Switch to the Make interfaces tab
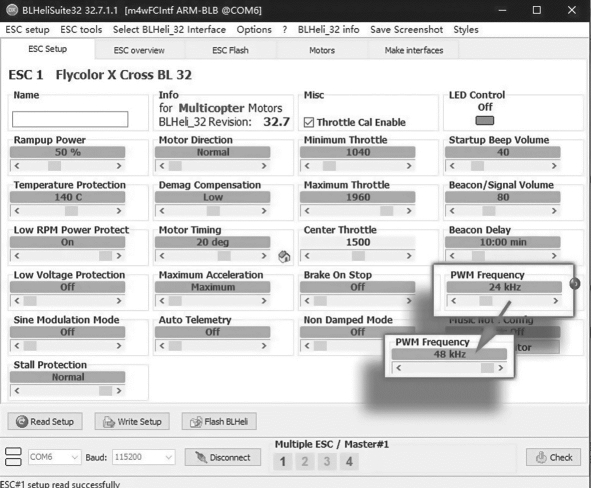Viewport: 591px width, 488px height. click(414, 50)
